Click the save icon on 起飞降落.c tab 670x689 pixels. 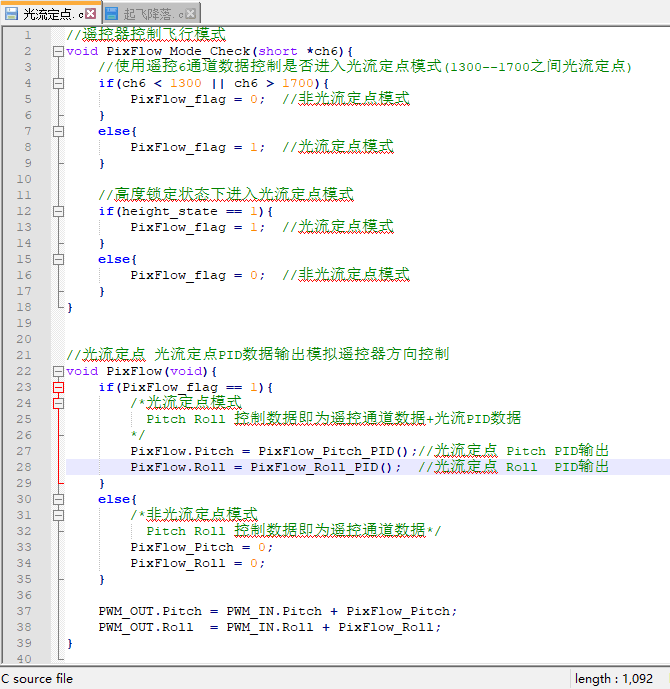pos(112,14)
